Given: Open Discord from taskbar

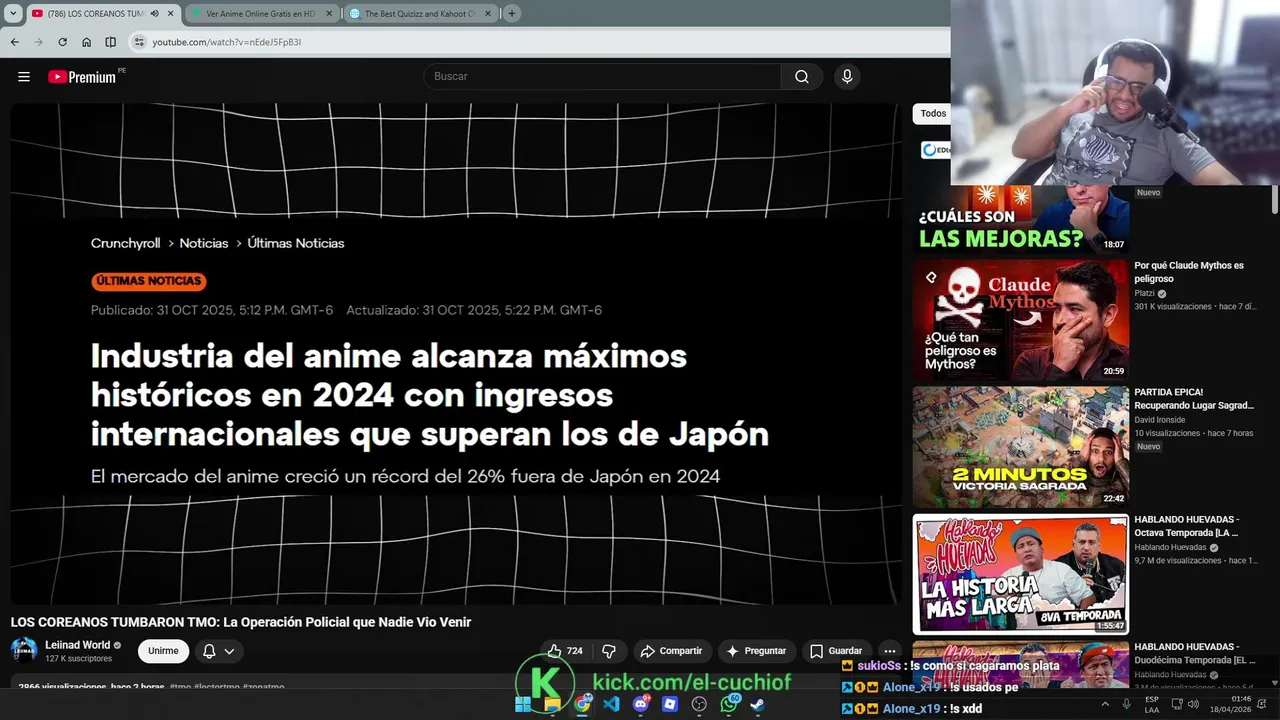Looking at the screenshot, I should (641, 704).
